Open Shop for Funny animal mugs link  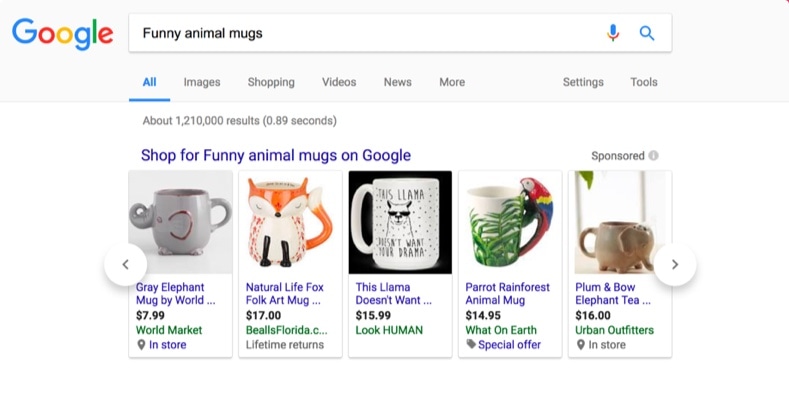pyautogui.click(x=276, y=155)
